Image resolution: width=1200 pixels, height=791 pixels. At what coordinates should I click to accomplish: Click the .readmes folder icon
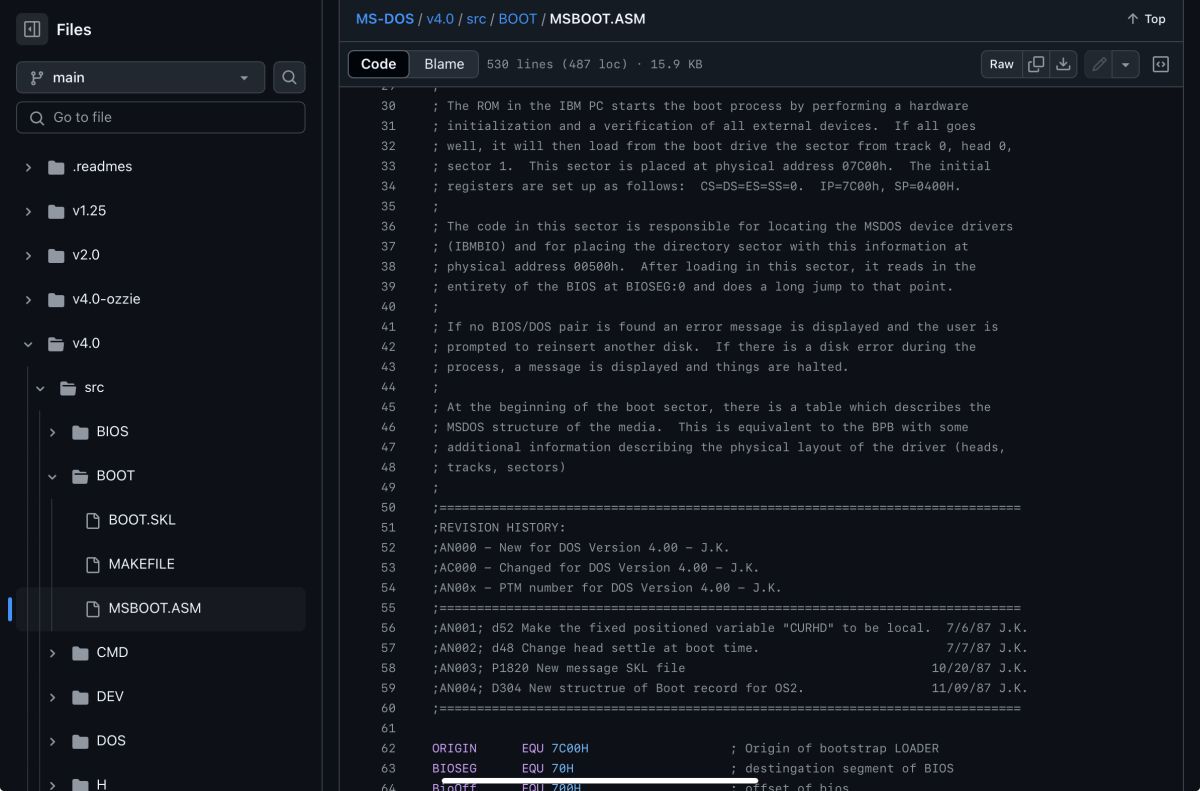[57, 167]
